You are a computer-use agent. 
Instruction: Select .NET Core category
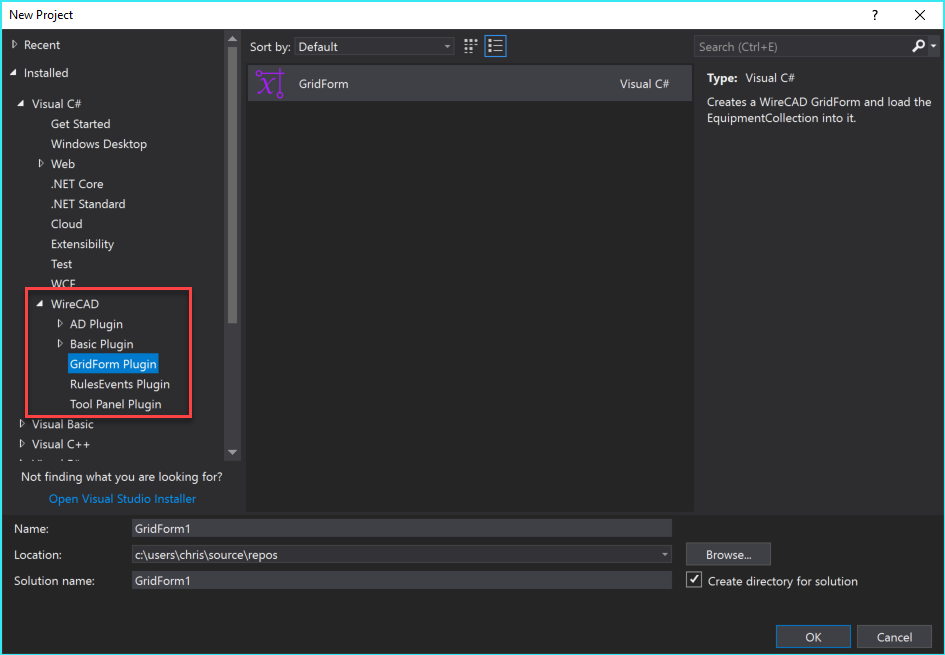pos(77,184)
